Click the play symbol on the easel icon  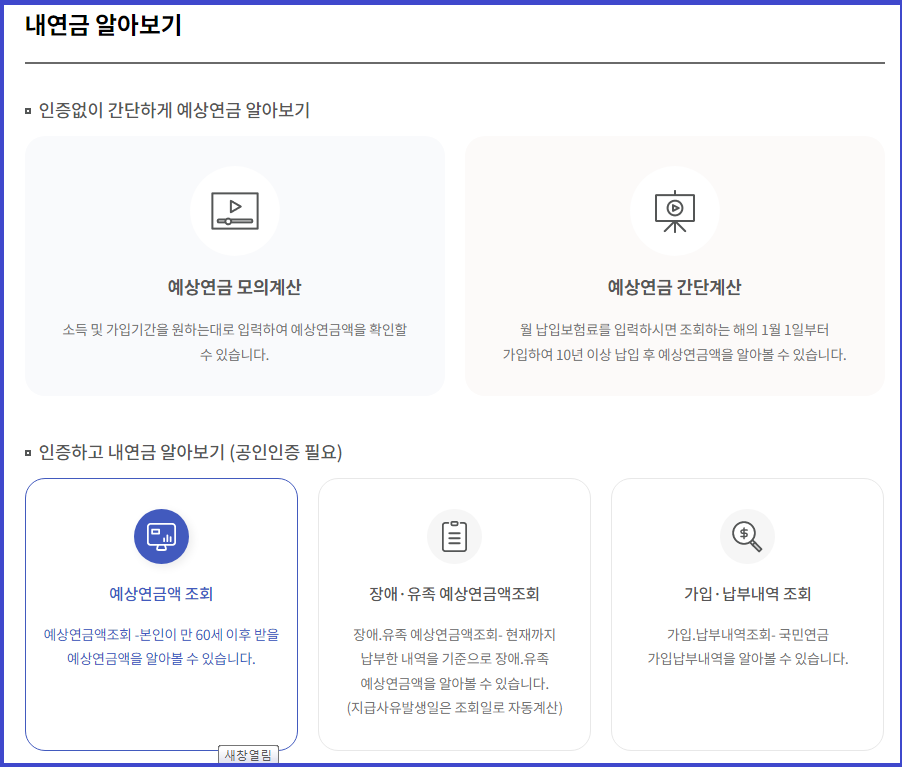[x=675, y=207]
